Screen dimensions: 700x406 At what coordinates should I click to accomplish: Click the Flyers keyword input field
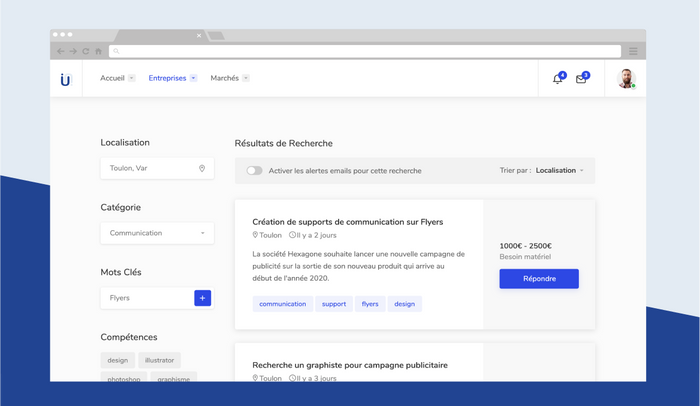click(145, 298)
